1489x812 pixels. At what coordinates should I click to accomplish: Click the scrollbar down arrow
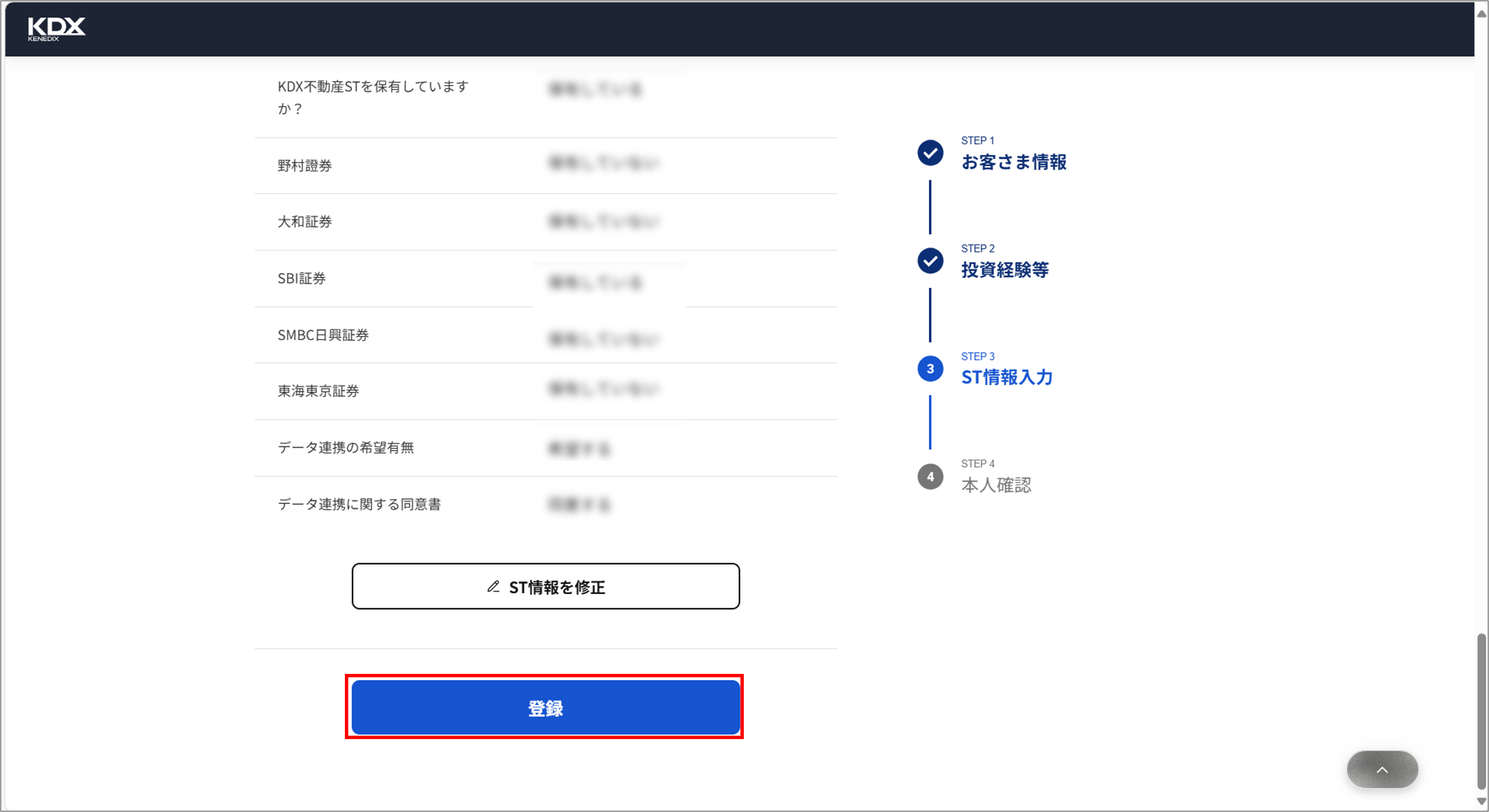[x=1482, y=801]
